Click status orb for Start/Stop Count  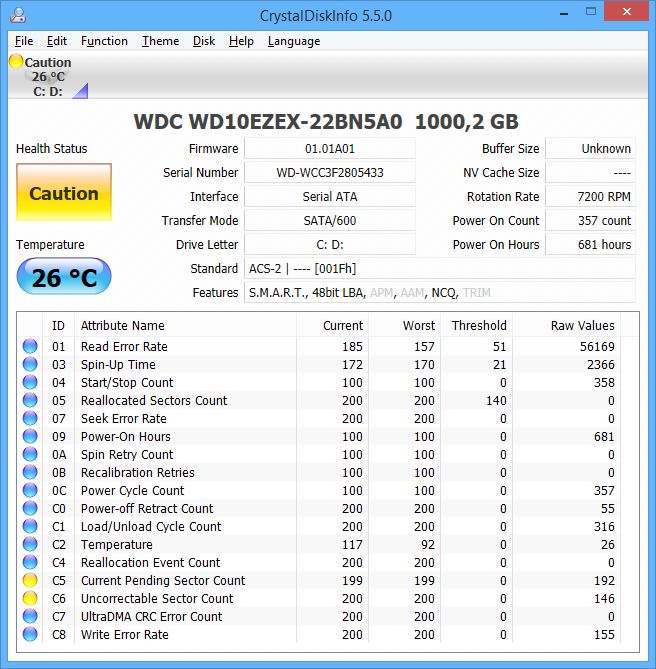click(30, 382)
